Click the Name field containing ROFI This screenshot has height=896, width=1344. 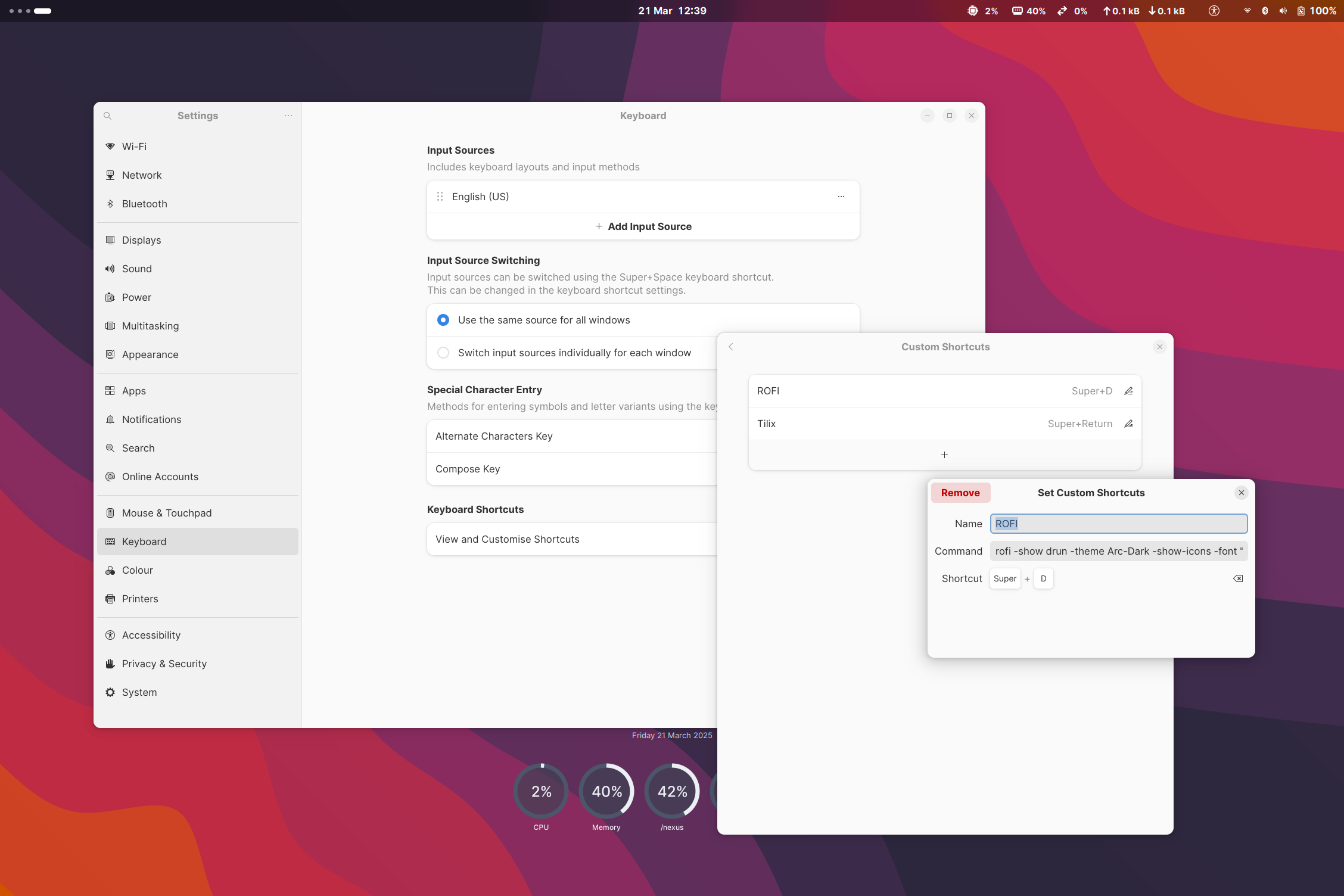(x=1118, y=524)
